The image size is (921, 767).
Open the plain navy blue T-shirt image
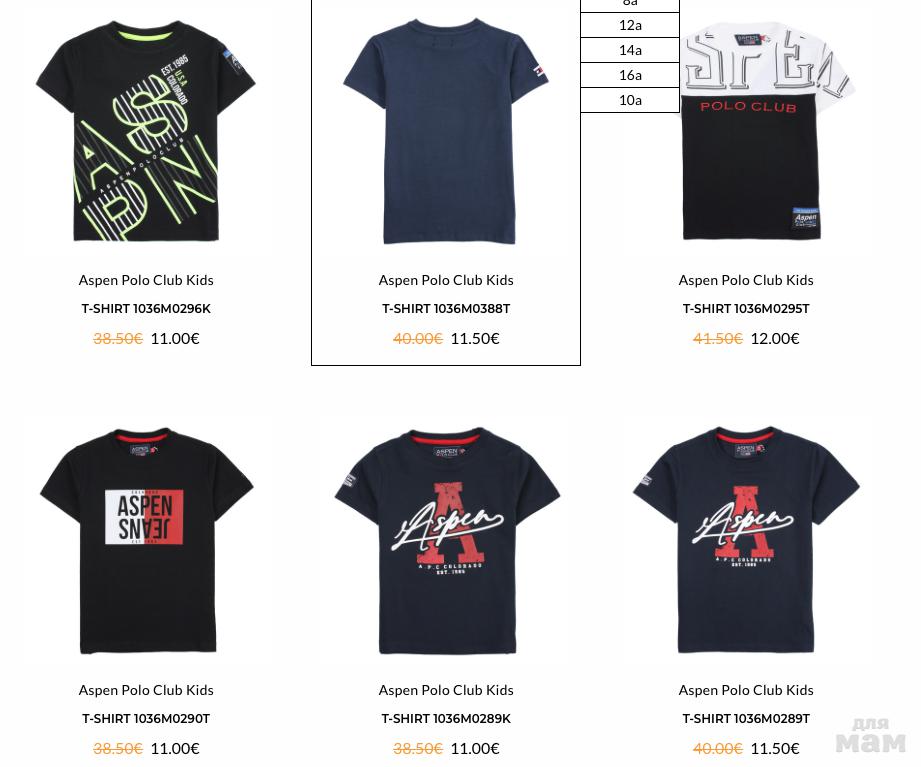click(x=446, y=132)
